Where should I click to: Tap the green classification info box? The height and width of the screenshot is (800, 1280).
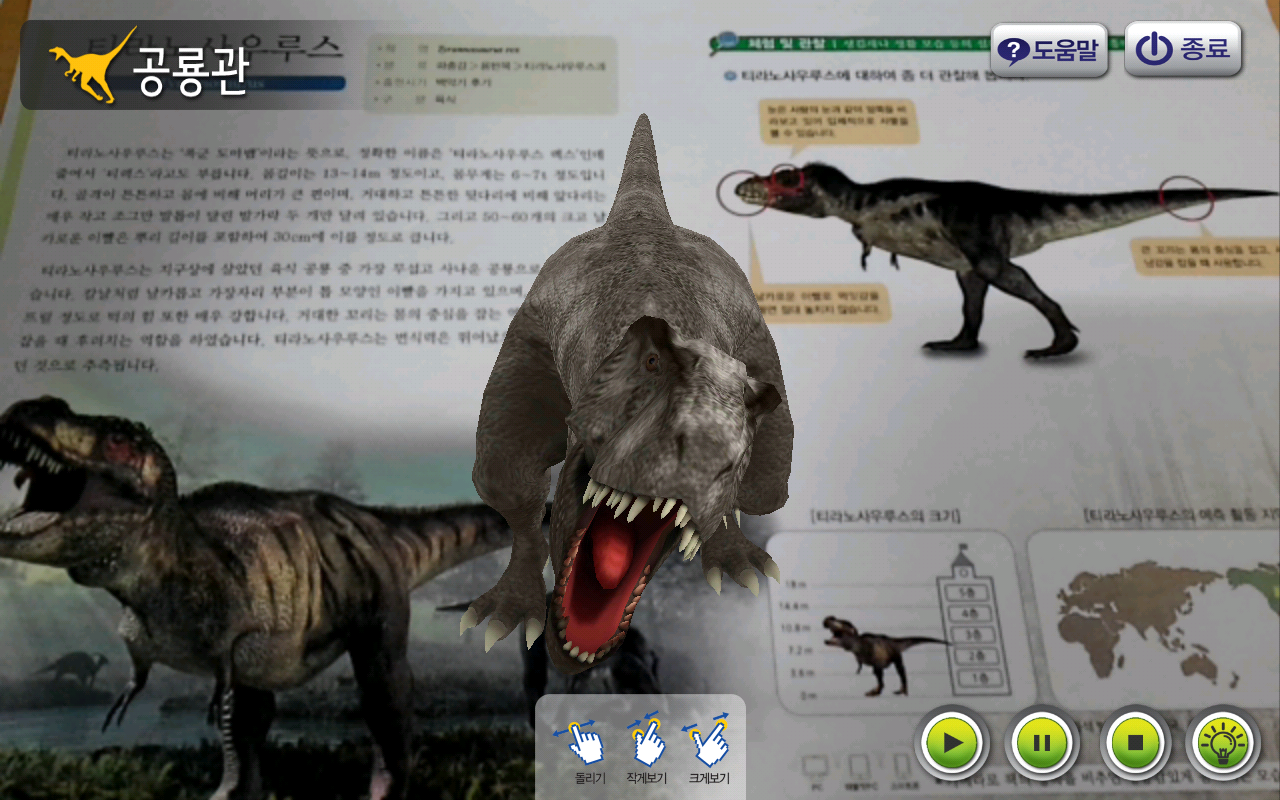[x=492, y=74]
